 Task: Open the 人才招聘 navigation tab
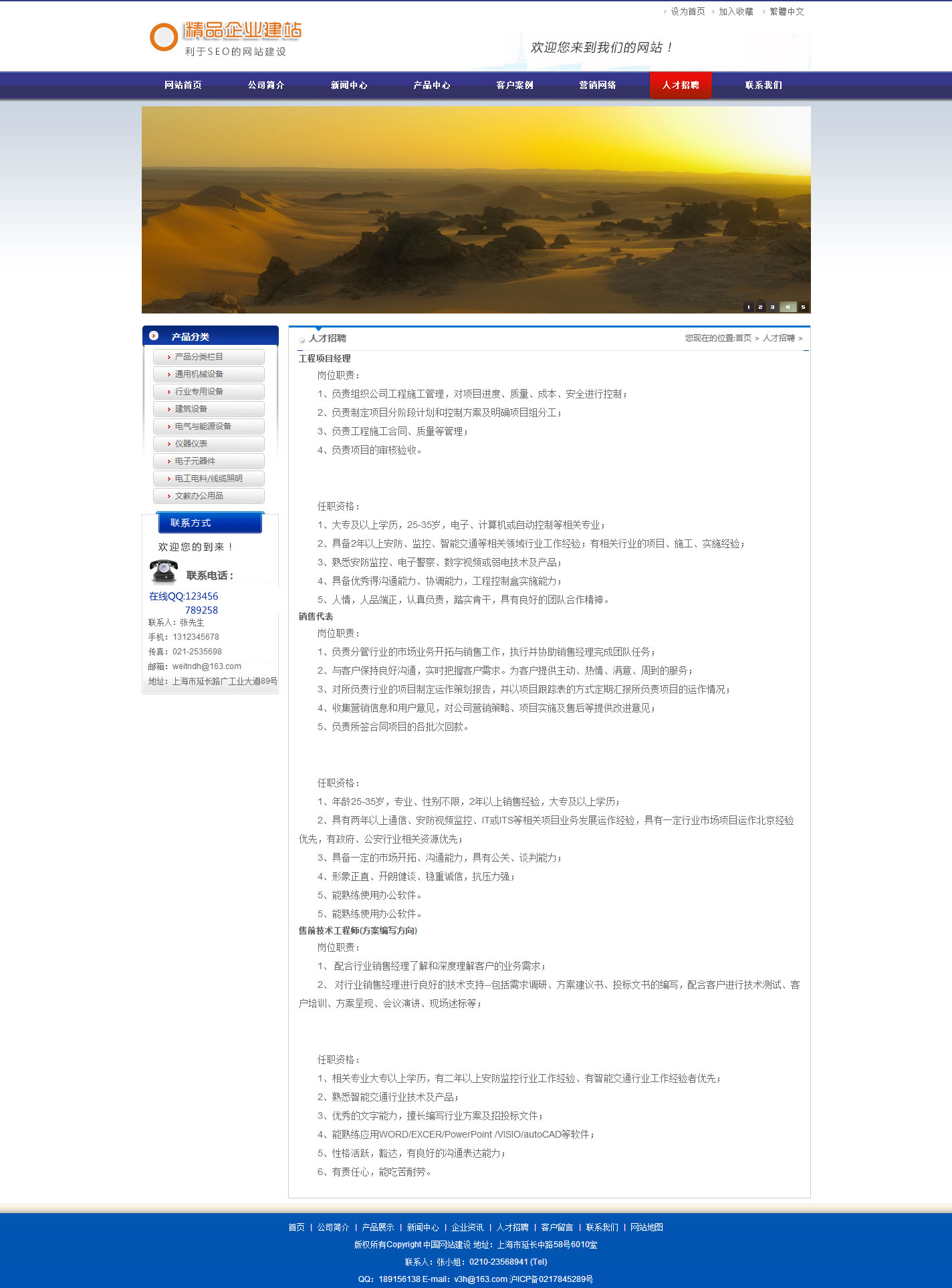(x=681, y=85)
